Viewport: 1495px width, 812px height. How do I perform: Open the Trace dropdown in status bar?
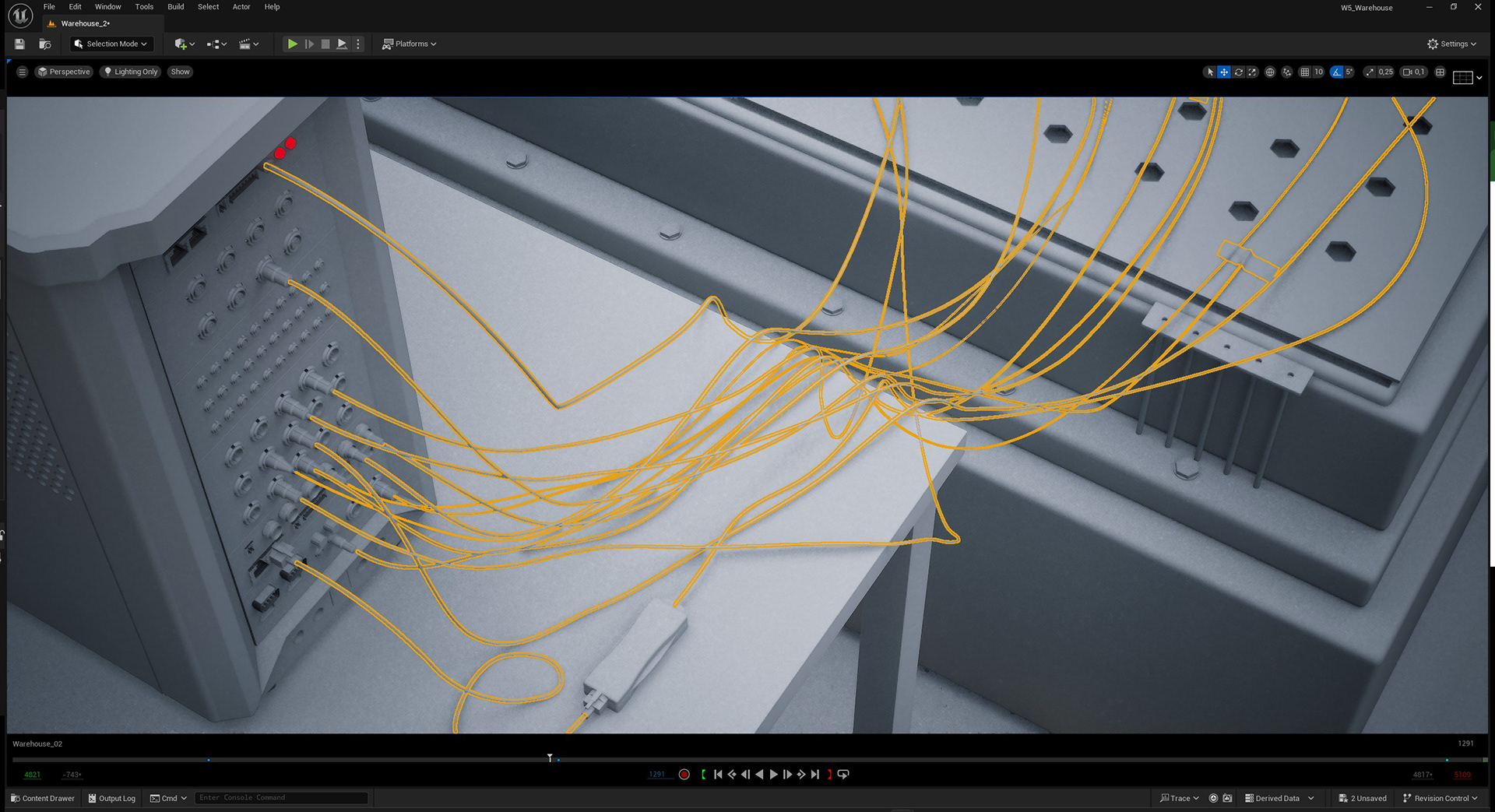pyautogui.click(x=1179, y=799)
